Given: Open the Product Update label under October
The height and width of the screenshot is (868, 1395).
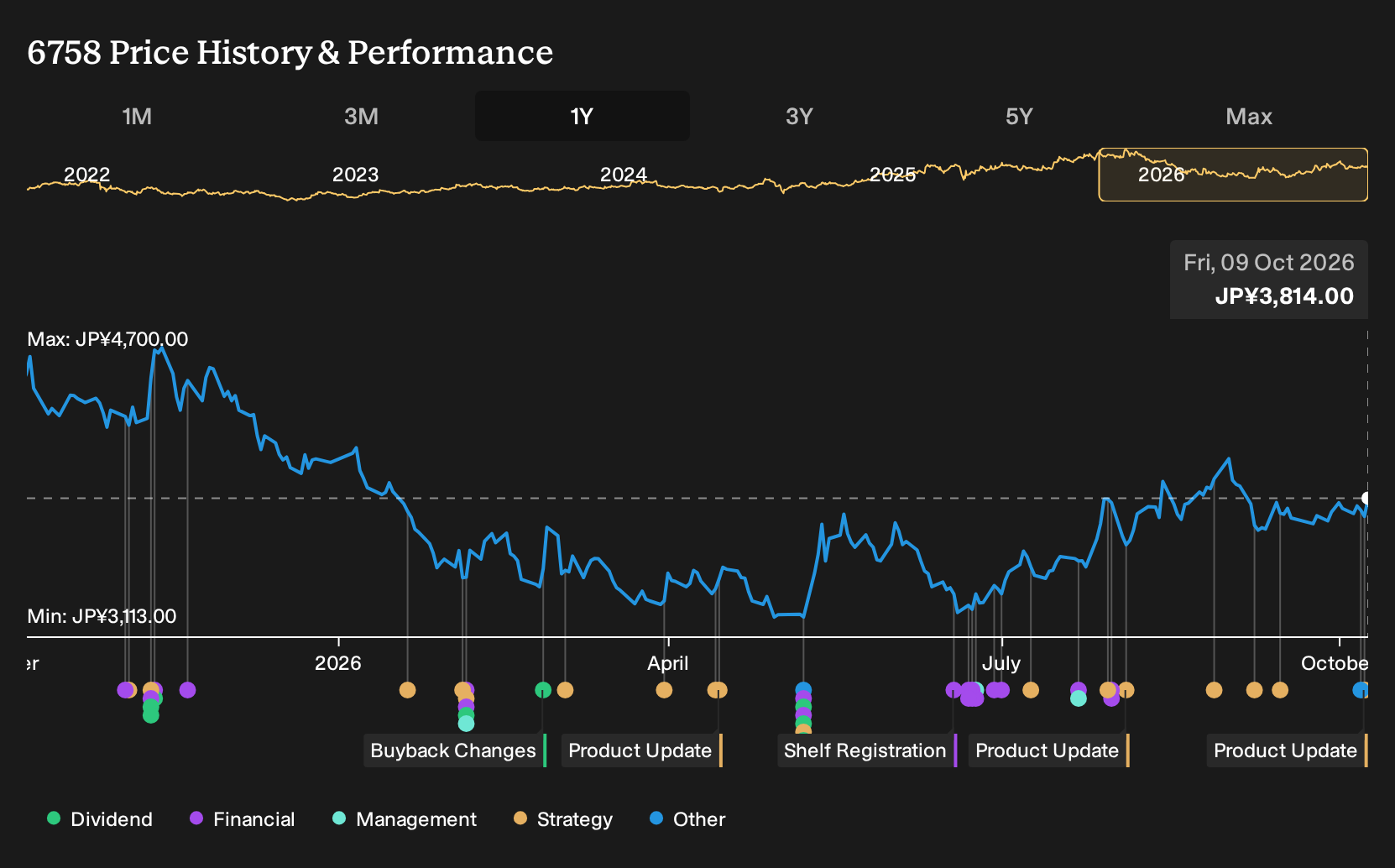Looking at the screenshot, I should click(x=1288, y=750).
